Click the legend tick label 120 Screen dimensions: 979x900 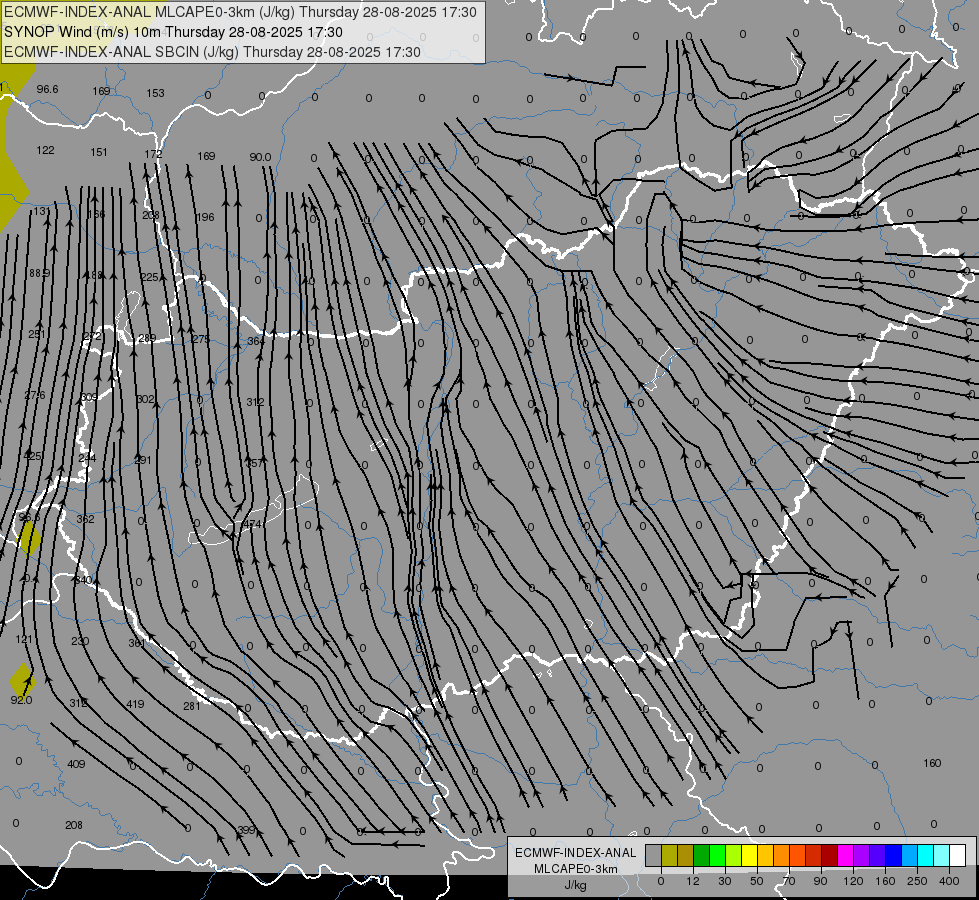853,881
